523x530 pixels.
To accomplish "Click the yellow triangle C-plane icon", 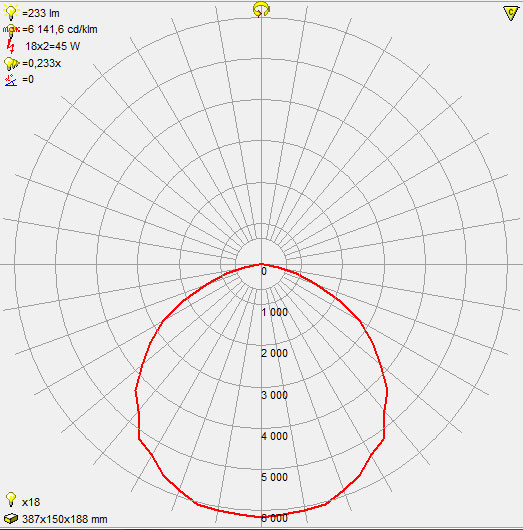I will tap(511, 13).
